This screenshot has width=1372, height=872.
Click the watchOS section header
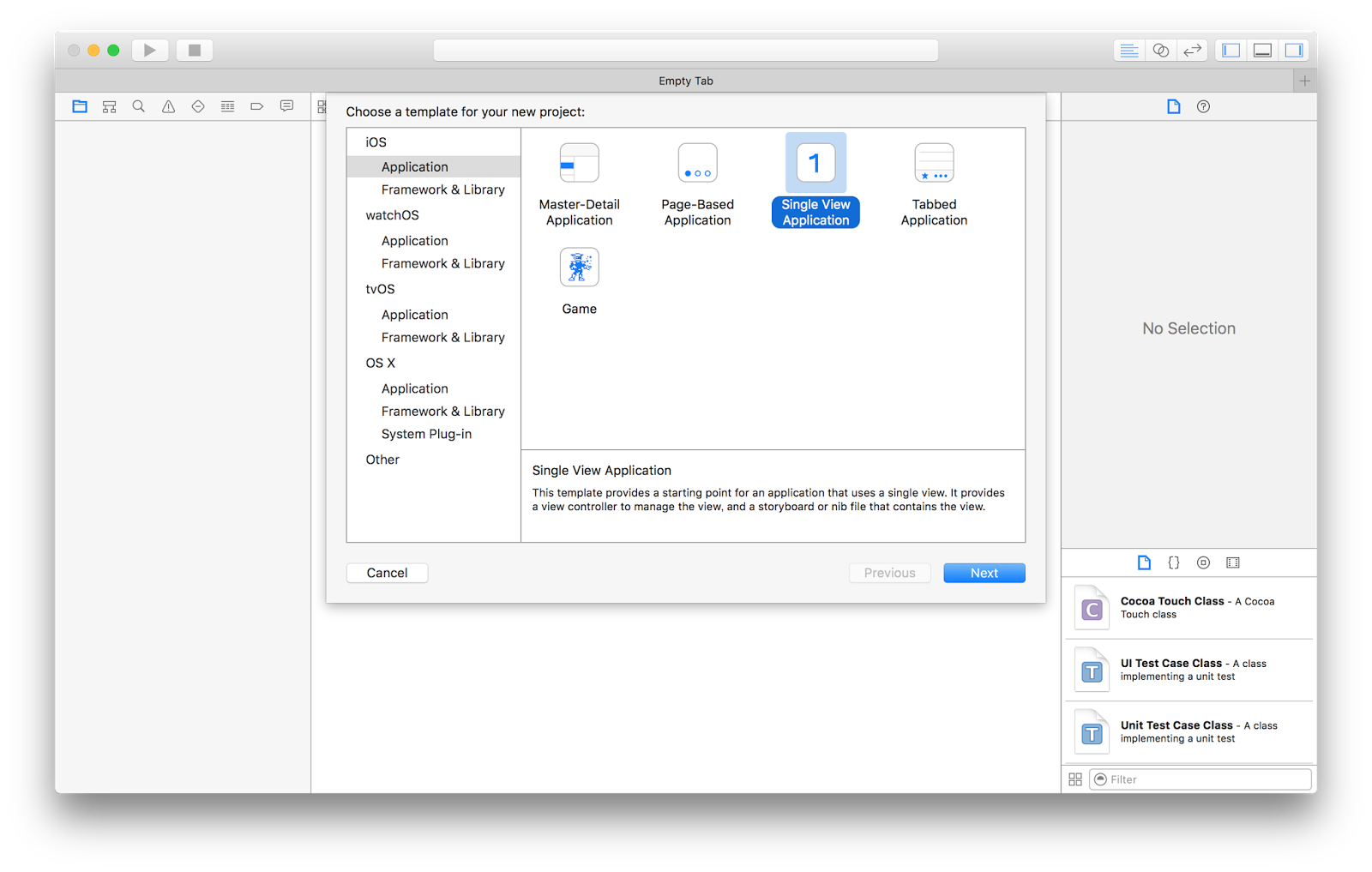[x=392, y=215]
